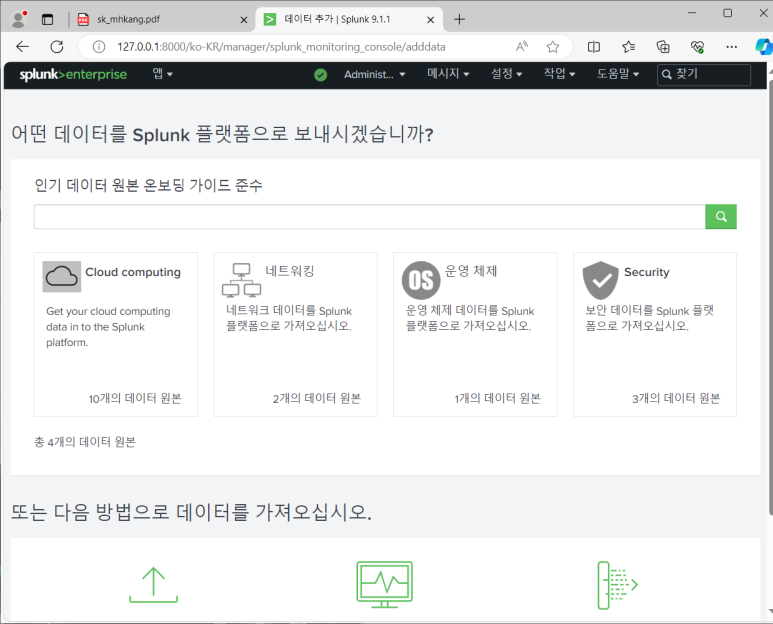Click '1개의 데이터 원본' text
The width and height of the screenshot is (773, 624).
[x=497, y=398]
